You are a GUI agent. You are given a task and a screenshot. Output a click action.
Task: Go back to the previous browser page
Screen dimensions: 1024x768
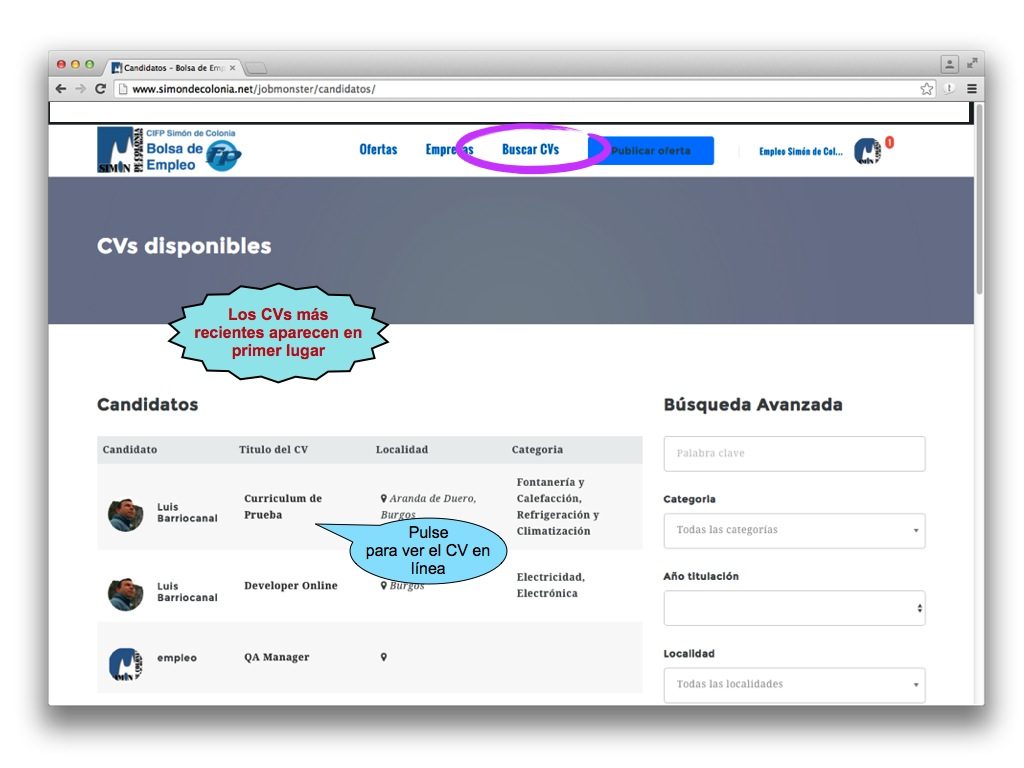[61, 89]
